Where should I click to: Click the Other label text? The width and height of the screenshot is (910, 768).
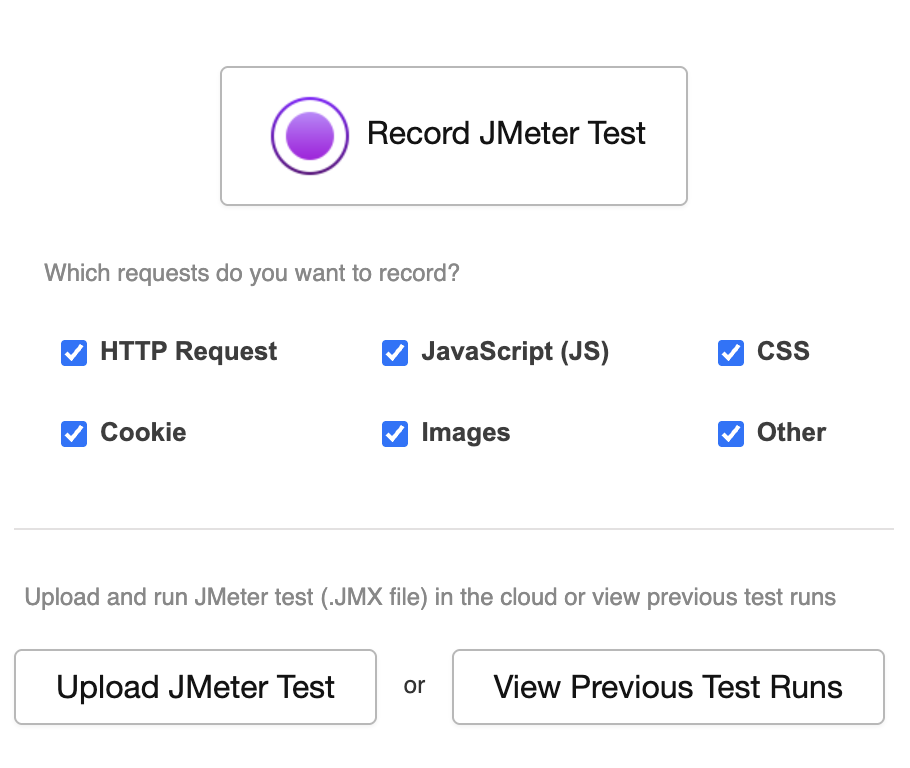coord(792,432)
